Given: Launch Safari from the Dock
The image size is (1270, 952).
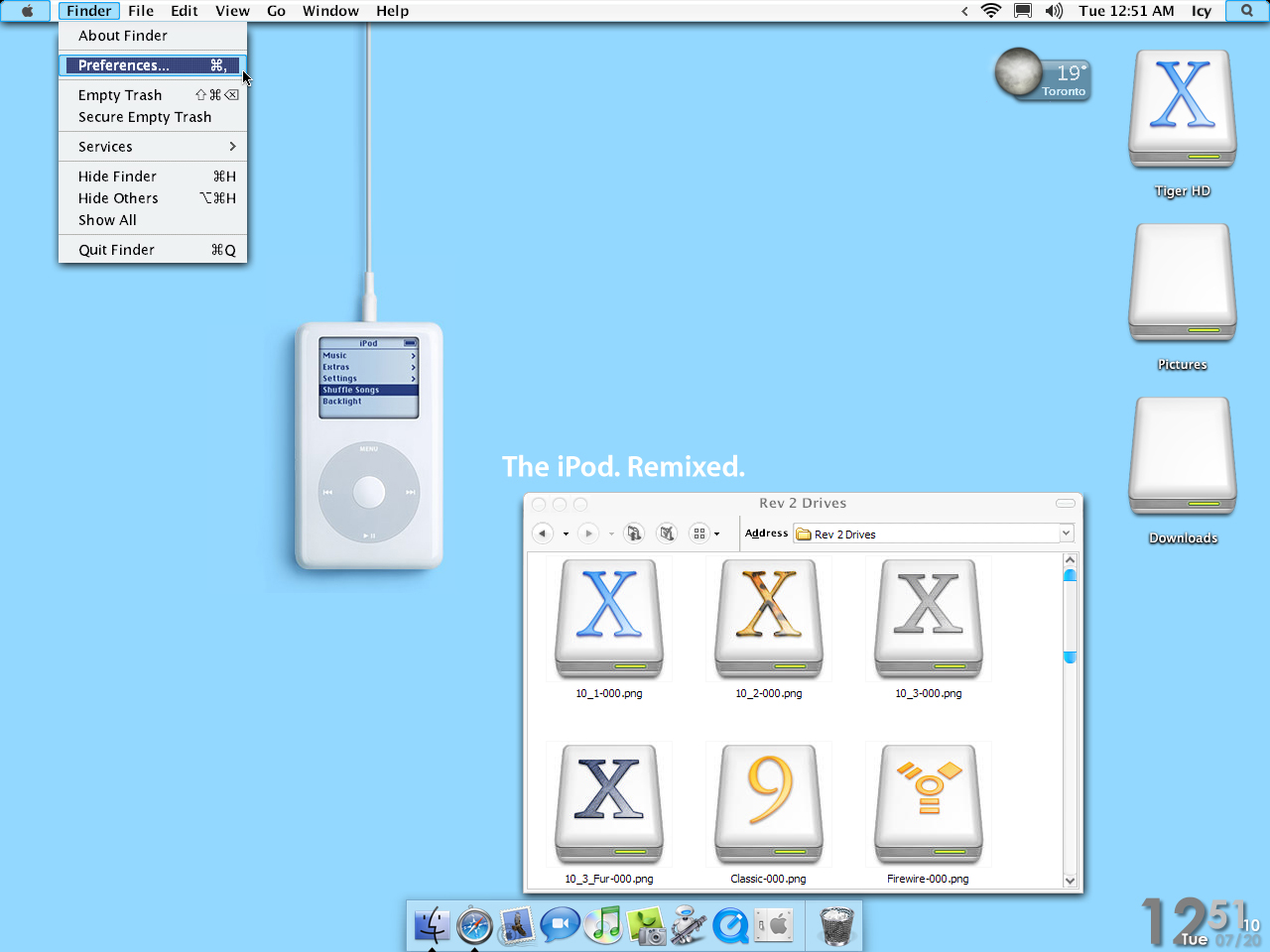Looking at the screenshot, I should click(x=474, y=925).
